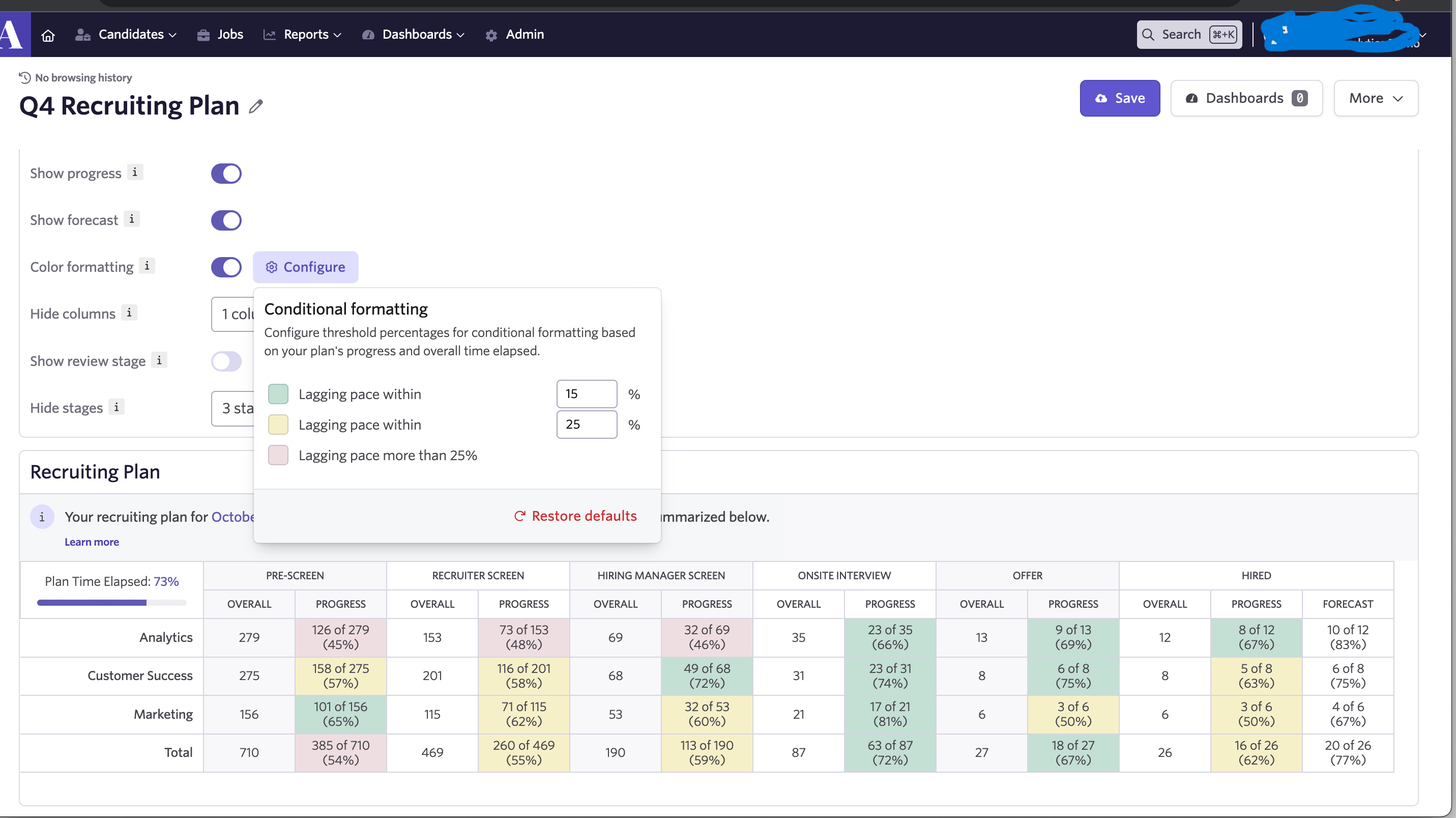1456x818 pixels.
Task: Click the home icon in navbar
Action: tap(48, 35)
